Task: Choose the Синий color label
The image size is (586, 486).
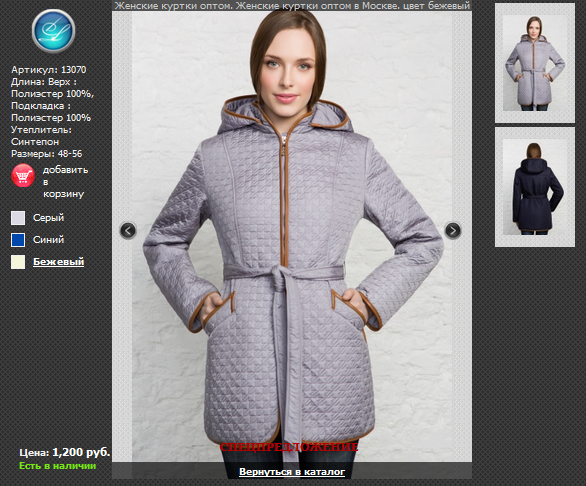Action: click(49, 240)
